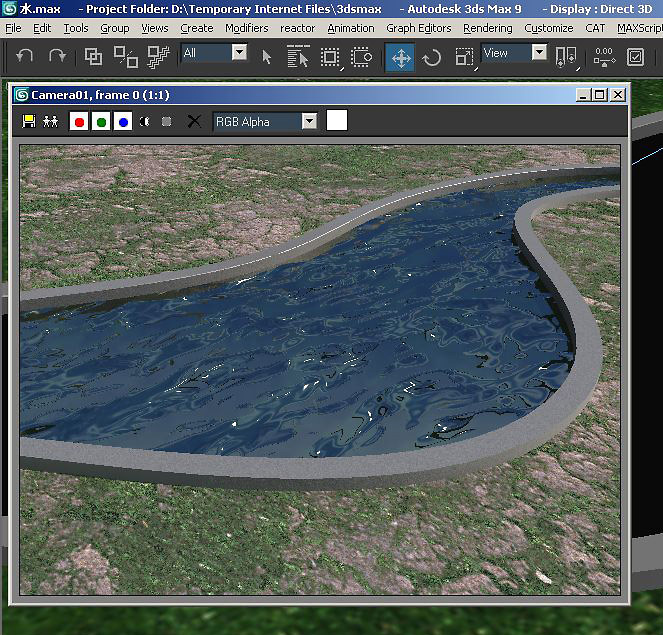
Task: Click the Undo arrow icon
Action: (26, 57)
